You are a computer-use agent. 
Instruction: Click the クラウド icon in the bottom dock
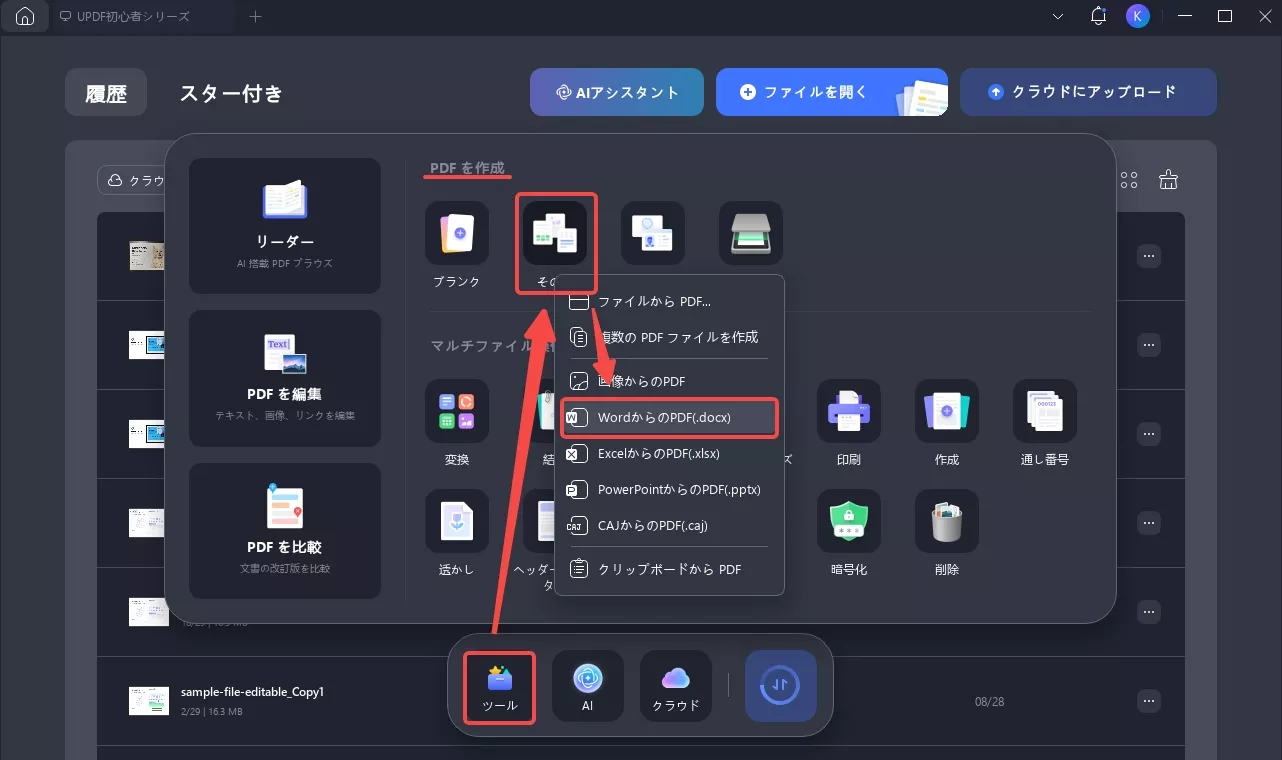pos(675,686)
